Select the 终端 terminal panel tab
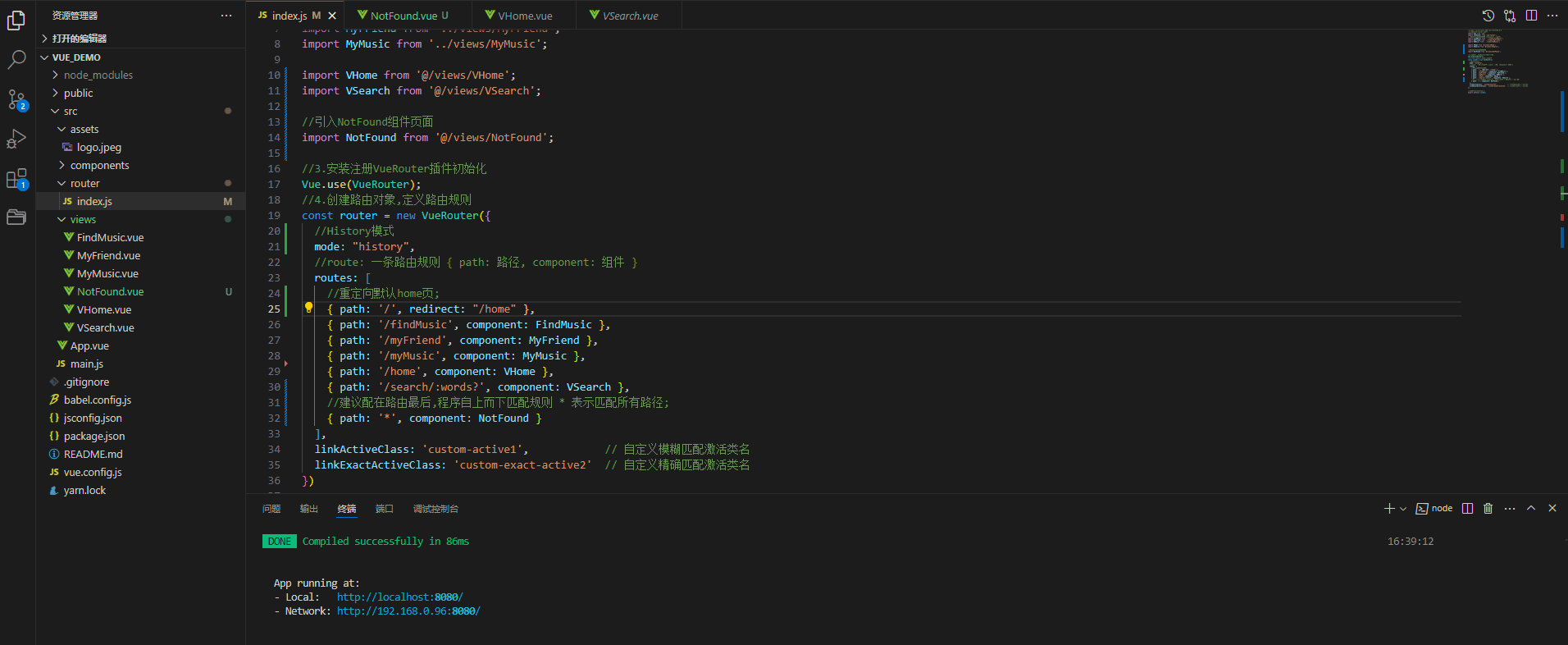The height and width of the screenshot is (645, 1568). [x=347, y=509]
